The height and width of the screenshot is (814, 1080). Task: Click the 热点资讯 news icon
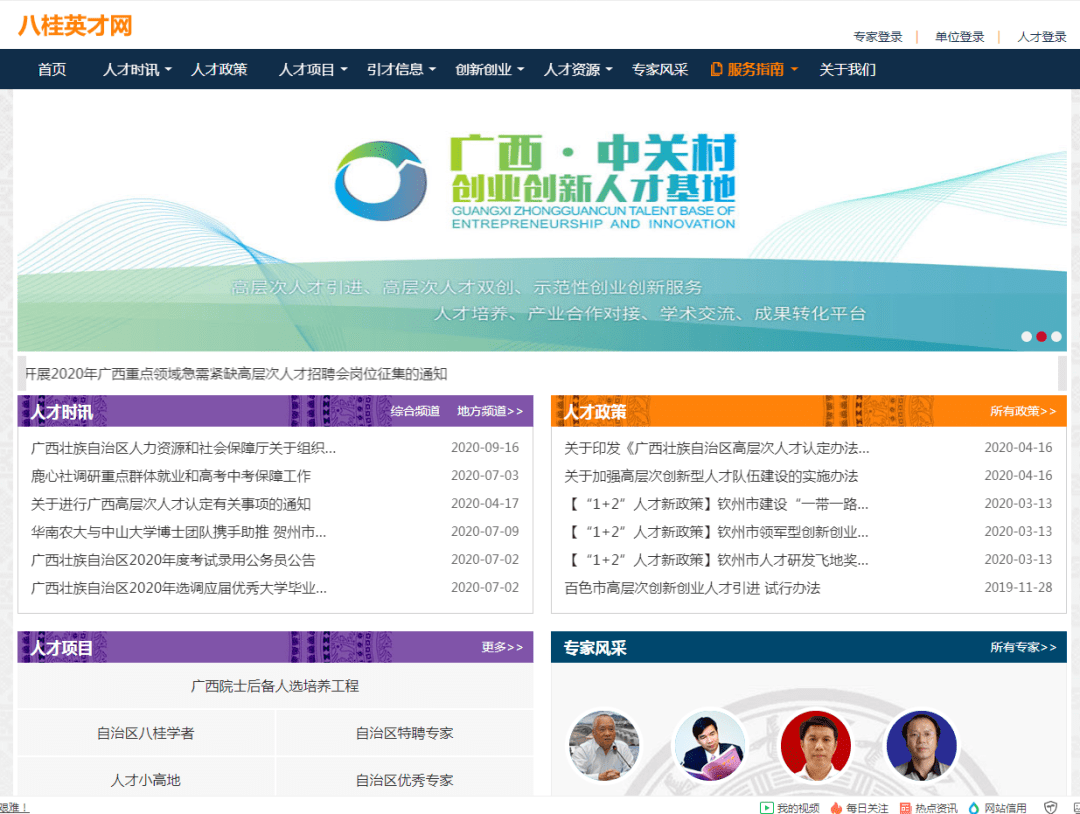pyautogui.click(x=905, y=808)
